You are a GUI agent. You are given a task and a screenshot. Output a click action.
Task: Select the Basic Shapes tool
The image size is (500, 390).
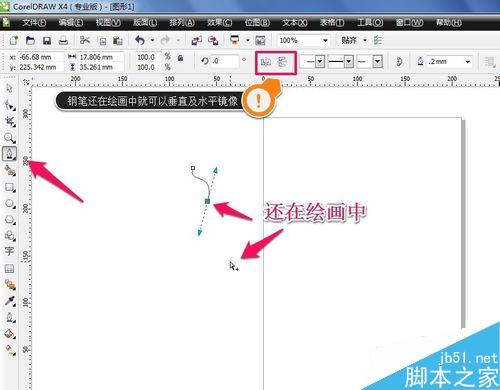pos(10,236)
